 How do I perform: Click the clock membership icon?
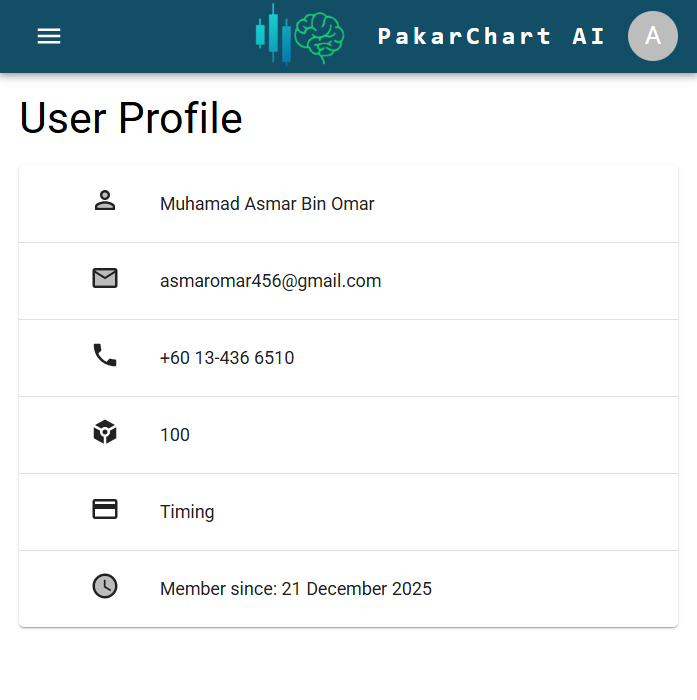(105, 587)
